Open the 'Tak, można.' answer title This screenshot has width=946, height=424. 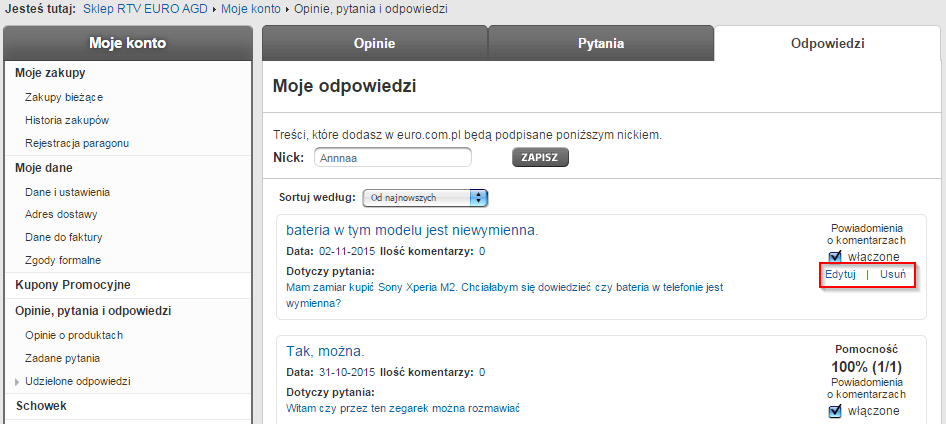pos(325,351)
